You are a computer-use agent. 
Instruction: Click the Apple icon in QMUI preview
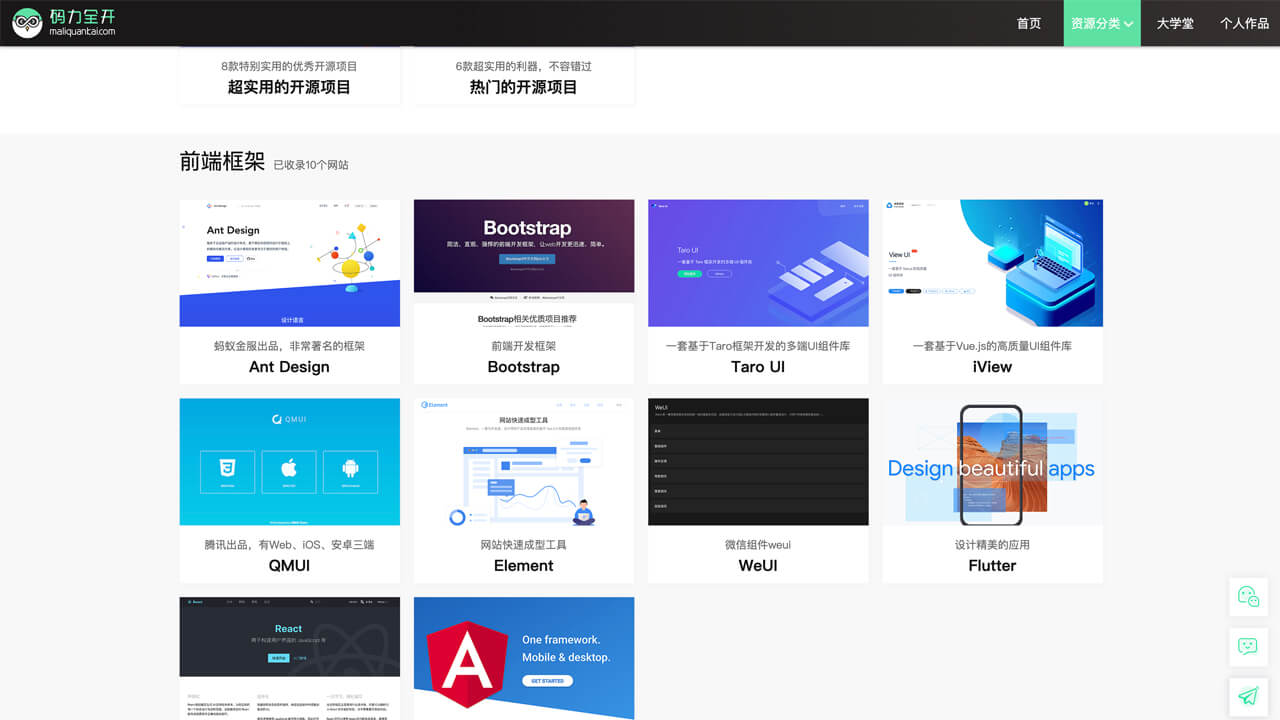[289, 471]
